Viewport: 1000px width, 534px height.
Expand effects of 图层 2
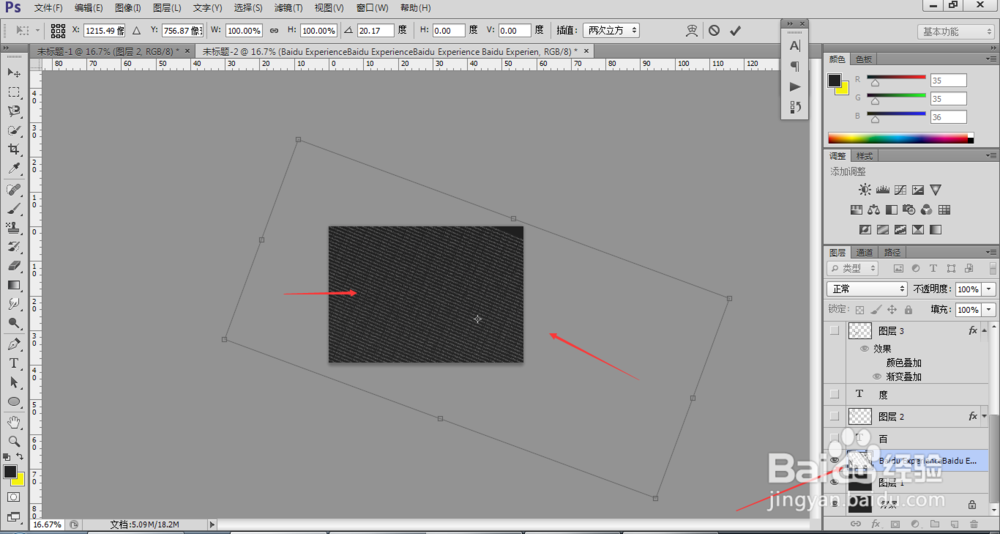985,416
